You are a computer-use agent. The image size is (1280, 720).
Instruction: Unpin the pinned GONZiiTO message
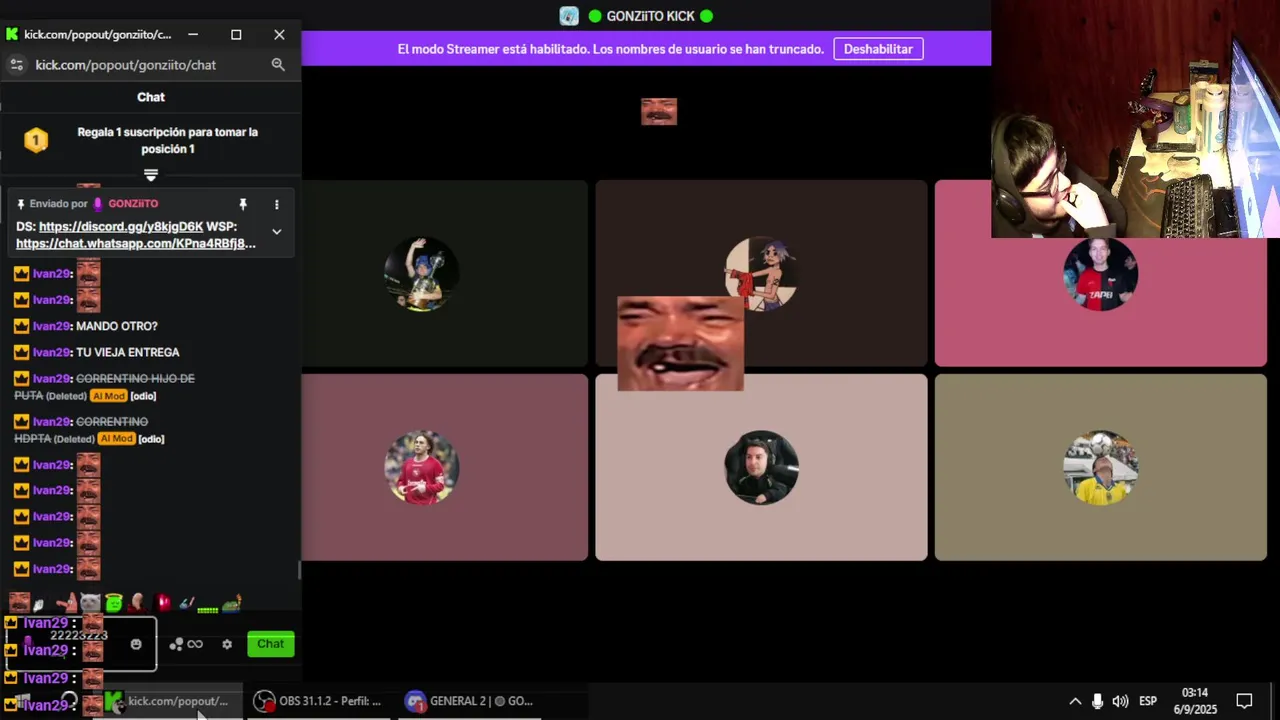(x=242, y=204)
